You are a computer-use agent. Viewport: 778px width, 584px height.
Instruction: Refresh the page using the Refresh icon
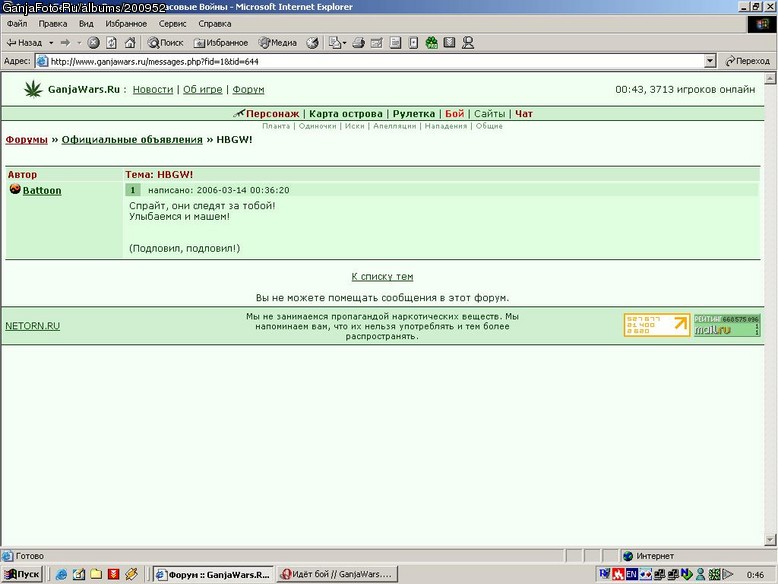tap(112, 43)
